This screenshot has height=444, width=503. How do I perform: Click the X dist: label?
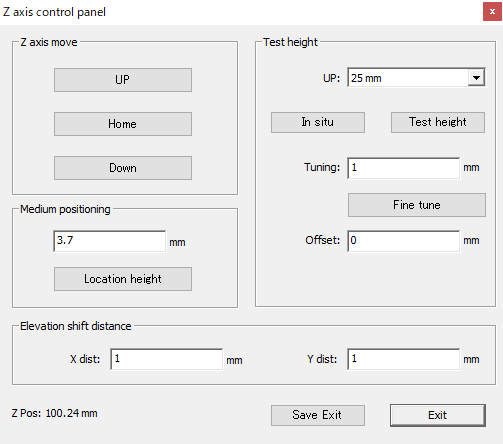point(85,359)
